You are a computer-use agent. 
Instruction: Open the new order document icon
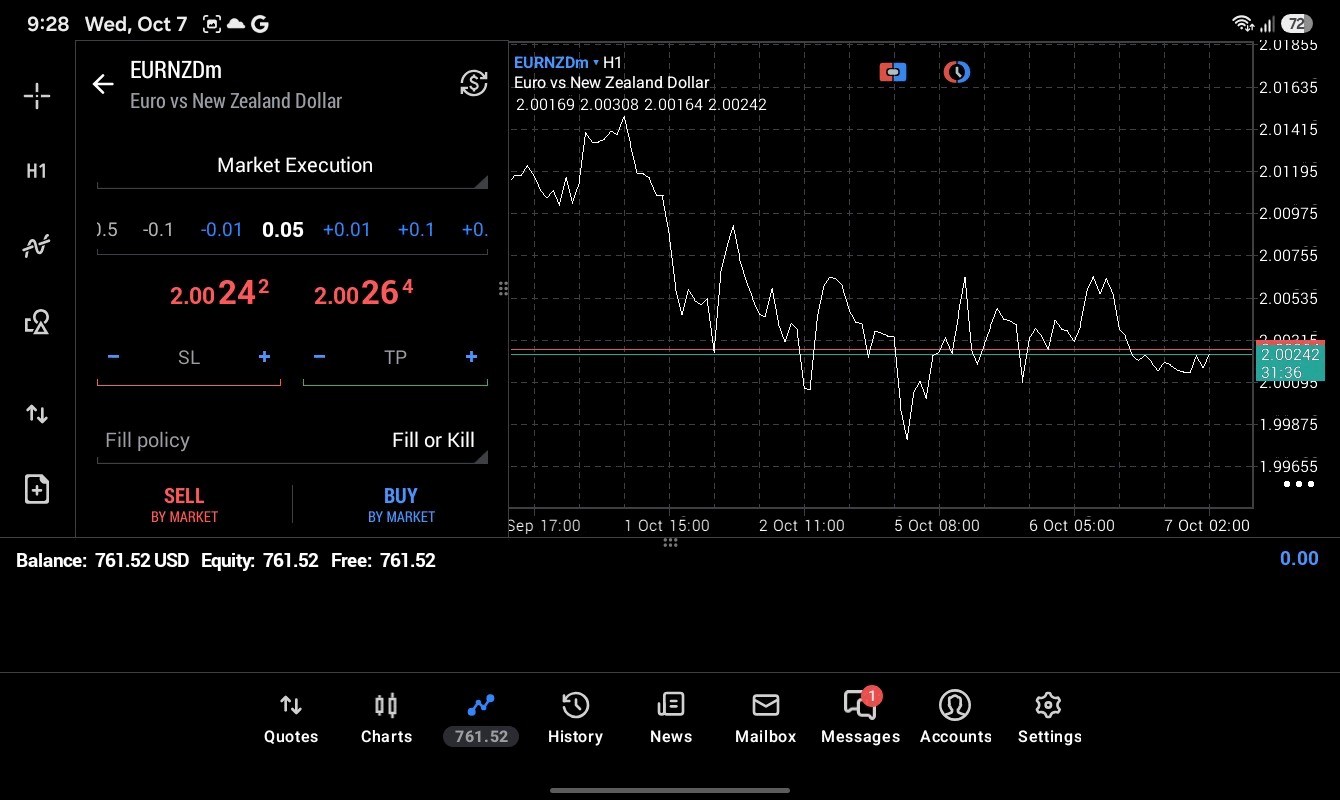coord(37,489)
